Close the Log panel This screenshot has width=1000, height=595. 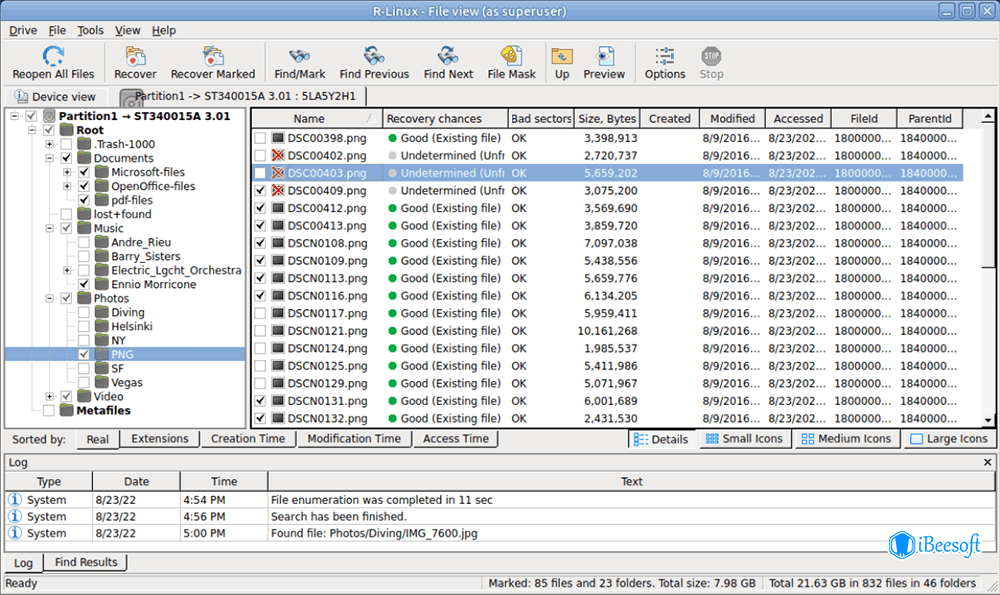coord(987,462)
